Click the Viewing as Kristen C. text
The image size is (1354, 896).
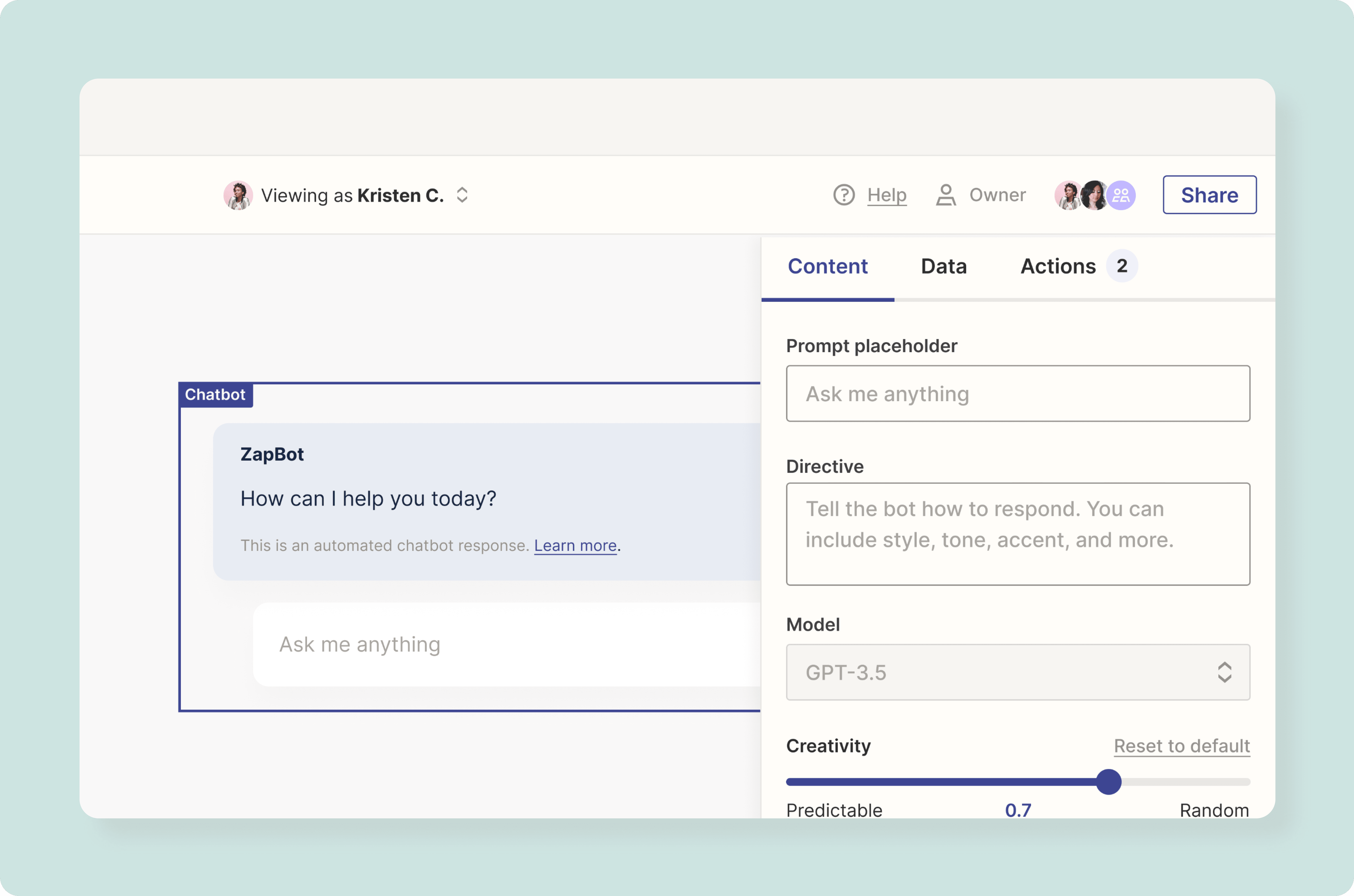tap(352, 195)
